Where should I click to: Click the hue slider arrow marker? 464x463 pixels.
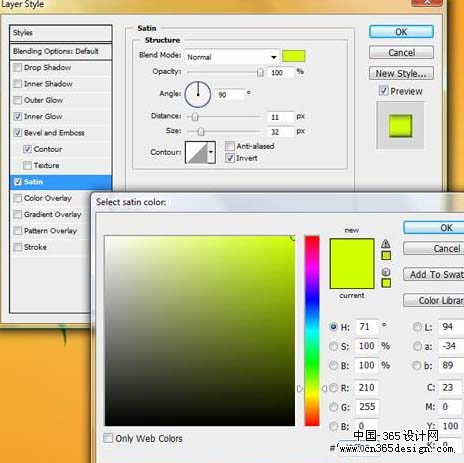click(300, 389)
